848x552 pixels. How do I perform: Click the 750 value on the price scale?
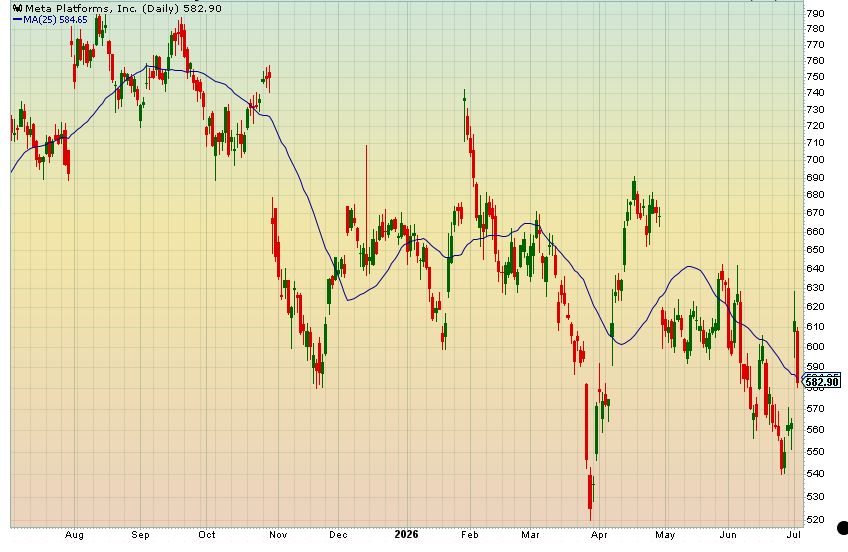(815, 77)
